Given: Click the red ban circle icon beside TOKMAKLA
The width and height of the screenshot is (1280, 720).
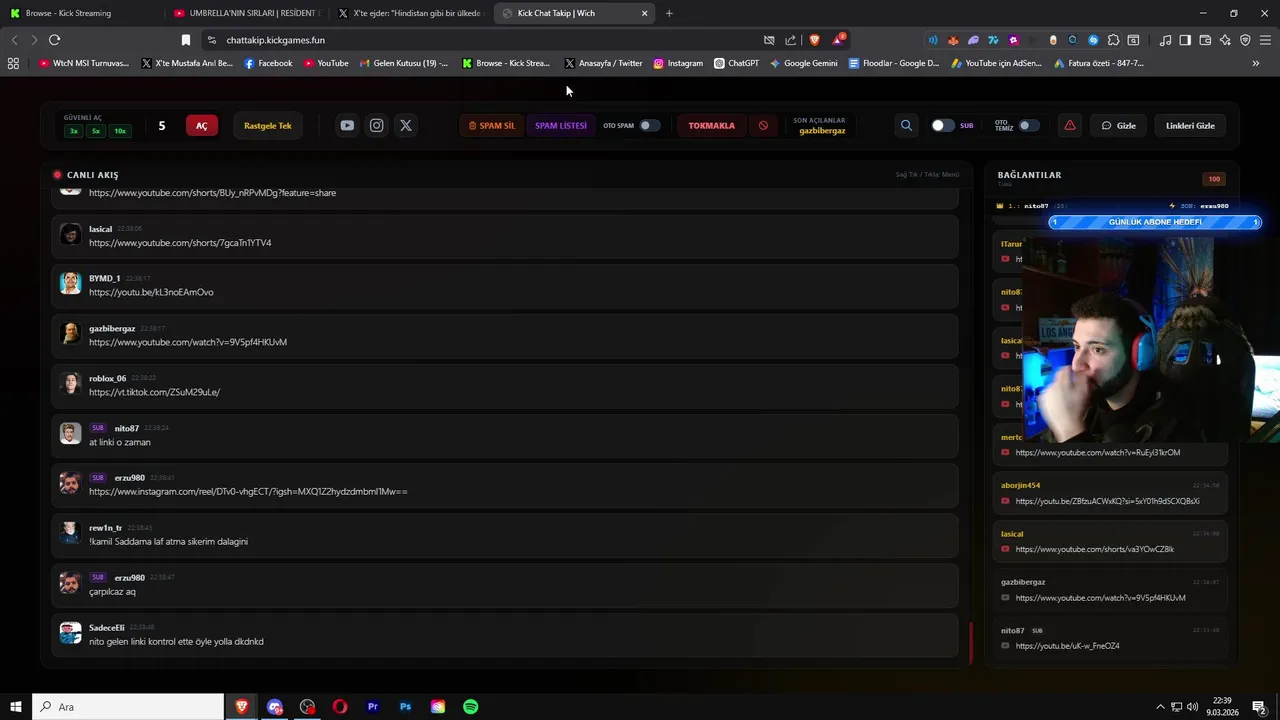Looking at the screenshot, I should [763, 126].
